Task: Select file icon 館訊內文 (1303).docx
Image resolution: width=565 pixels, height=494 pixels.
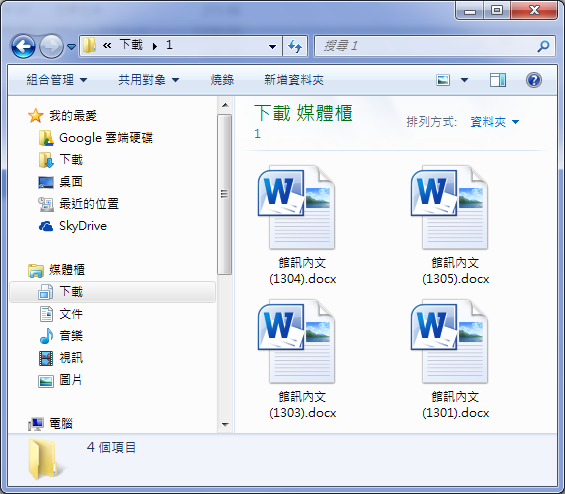Action: pos(296,341)
